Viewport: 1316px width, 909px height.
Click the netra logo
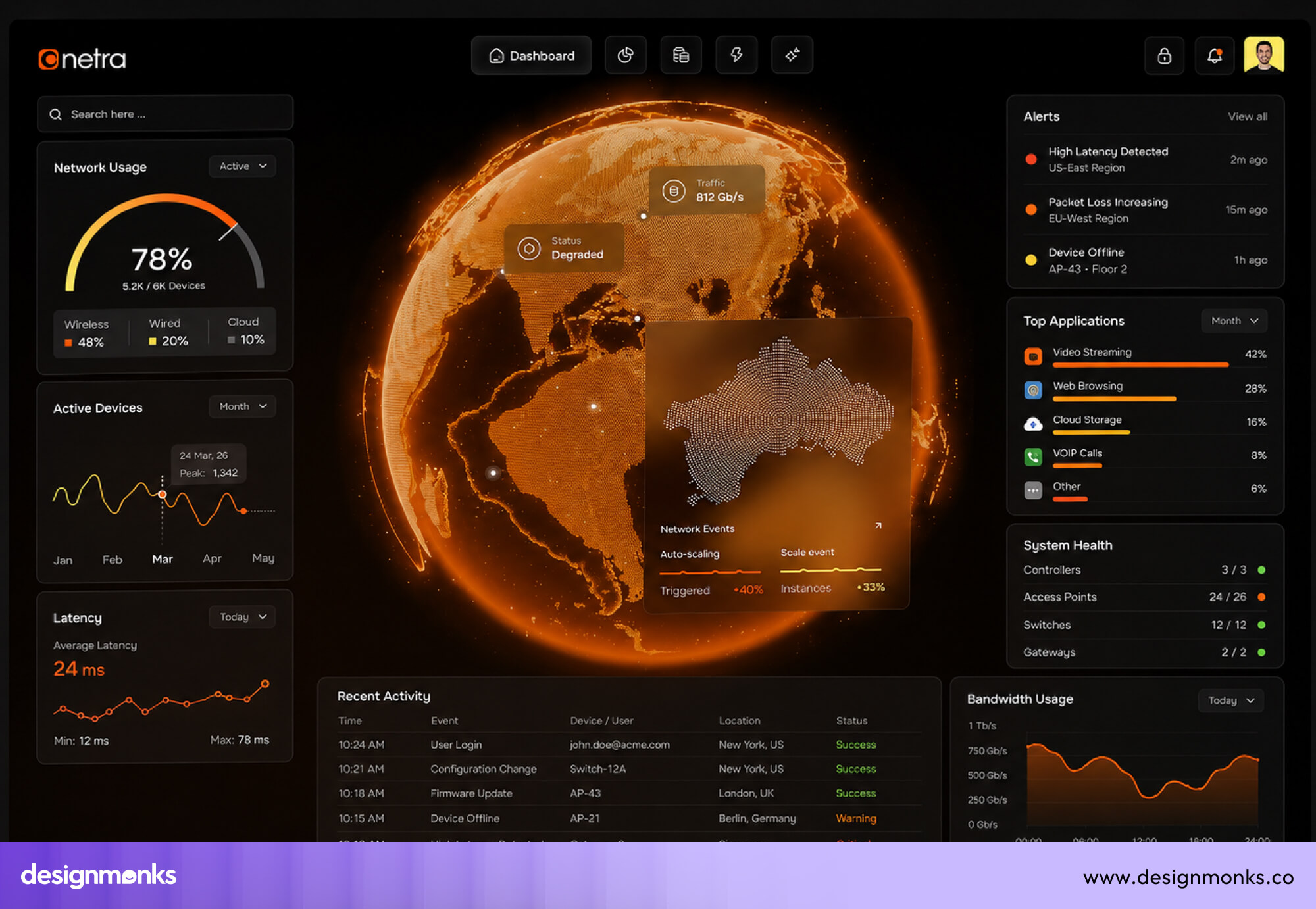pyautogui.click(x=82, y=59)
